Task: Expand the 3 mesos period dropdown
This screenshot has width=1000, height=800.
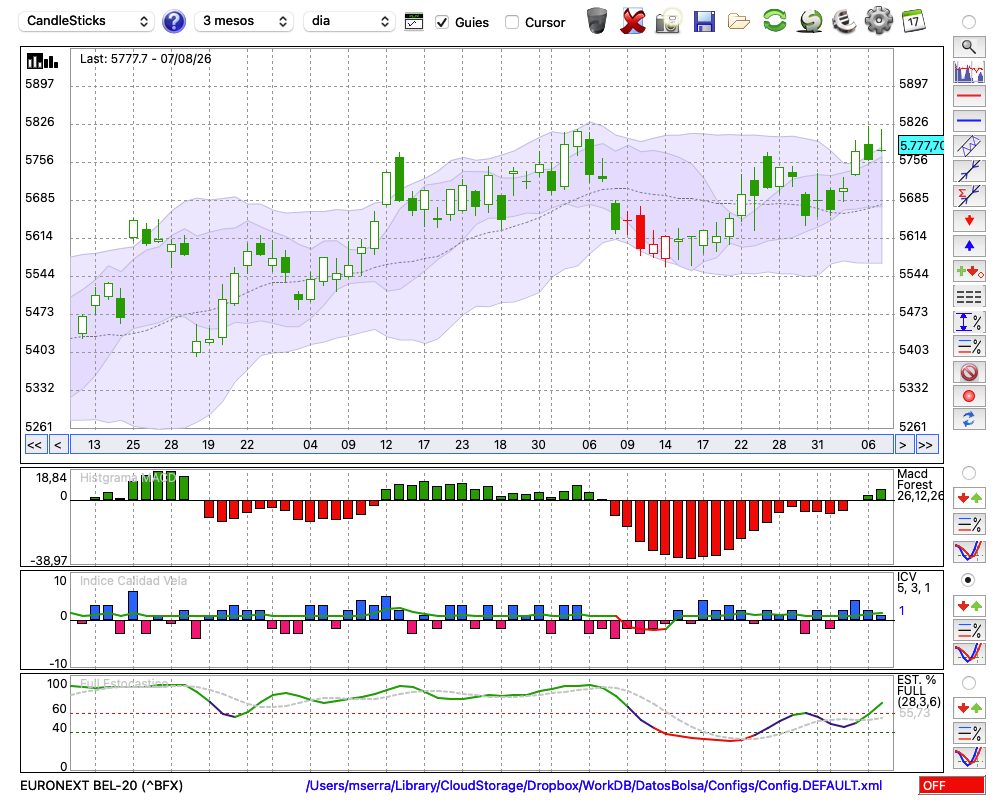Action: 244,21
